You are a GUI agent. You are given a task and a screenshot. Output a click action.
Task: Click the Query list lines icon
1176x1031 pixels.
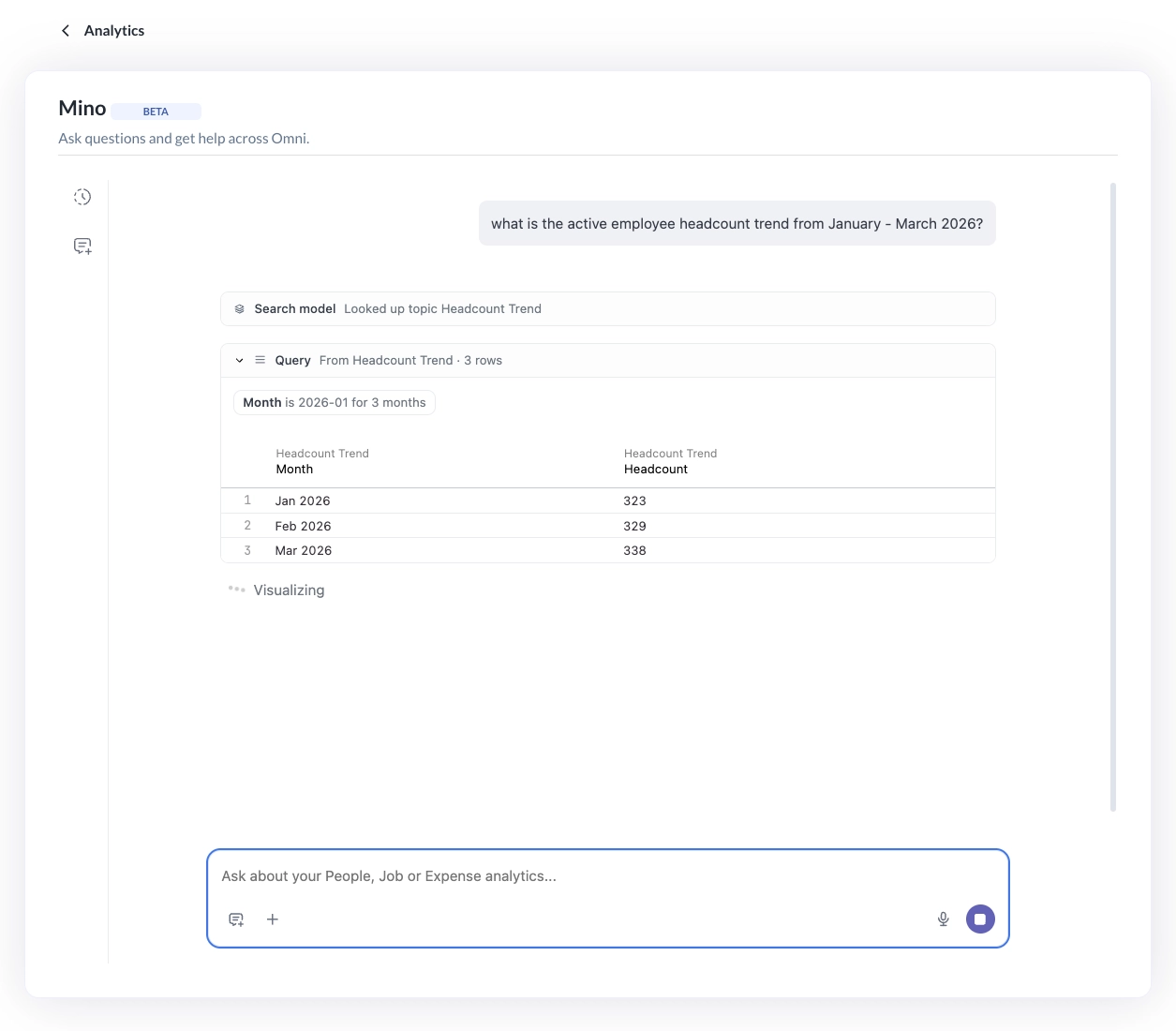click(261, 360)
